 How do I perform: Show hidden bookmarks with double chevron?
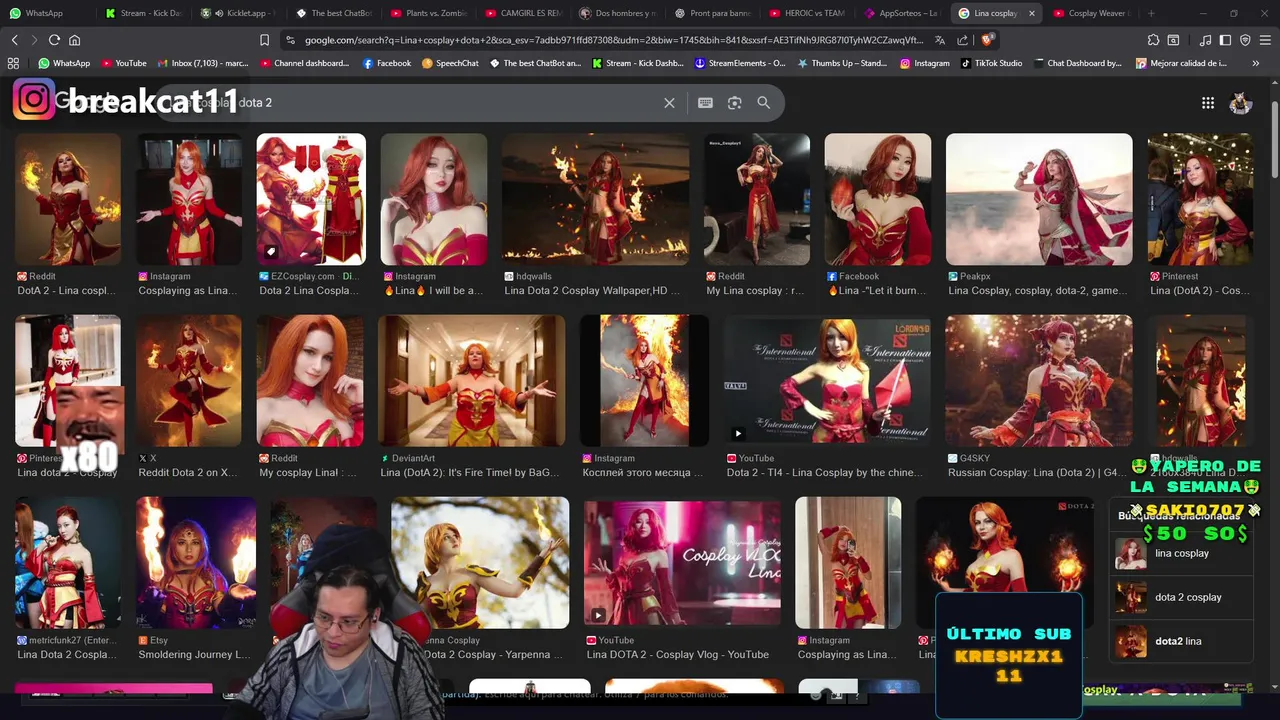1256,63
